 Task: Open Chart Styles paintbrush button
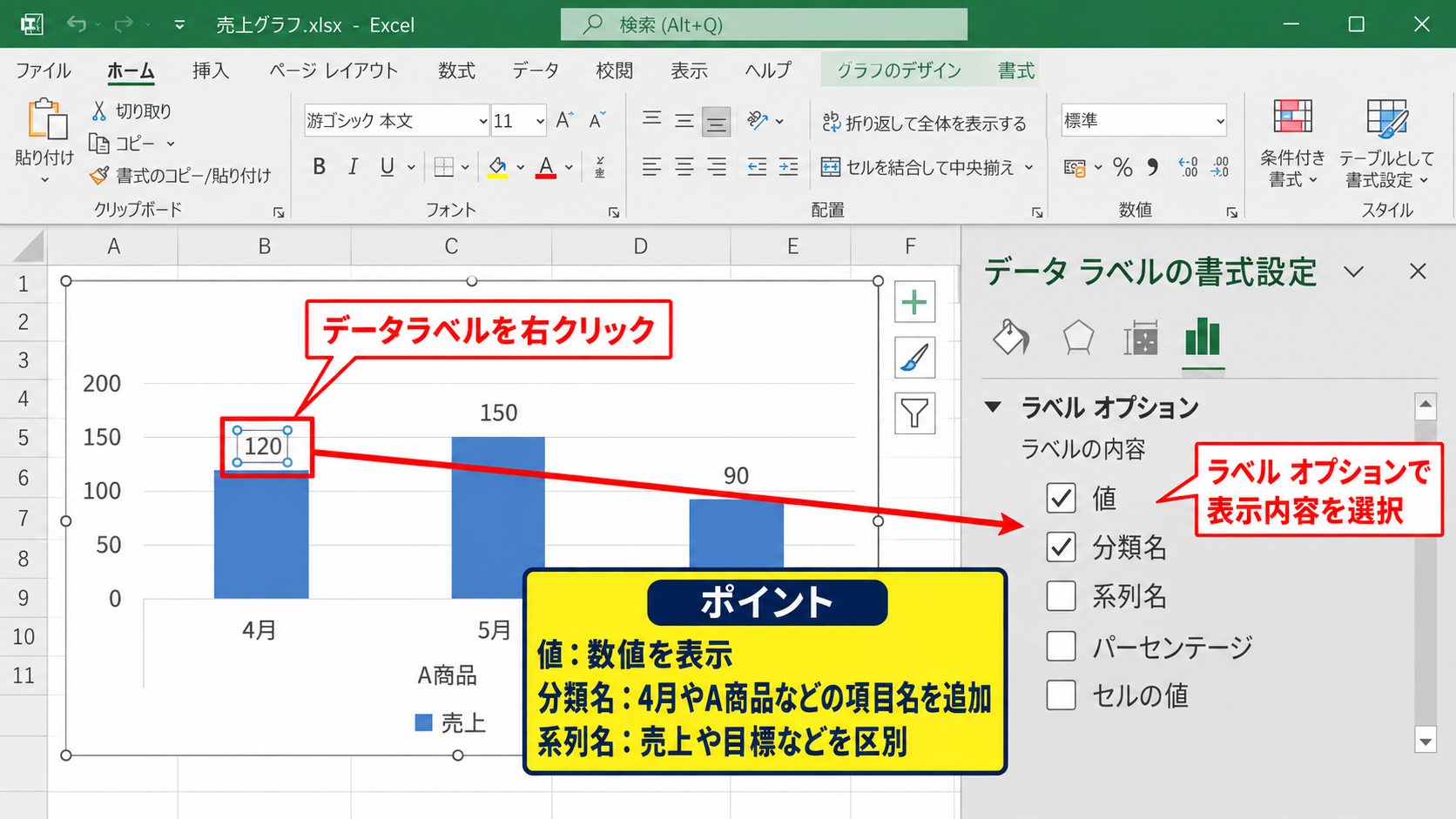click(914, 358)
